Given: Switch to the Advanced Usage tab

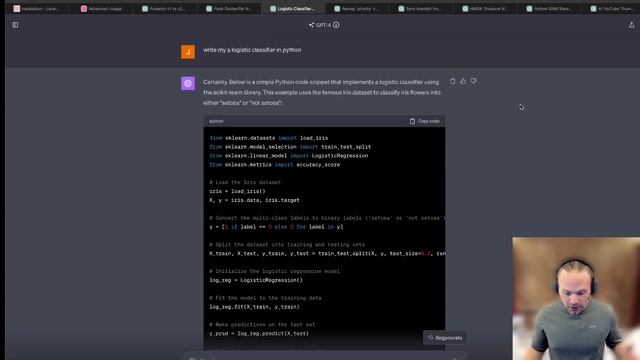Looking at the screenshot, I should 101,9.
